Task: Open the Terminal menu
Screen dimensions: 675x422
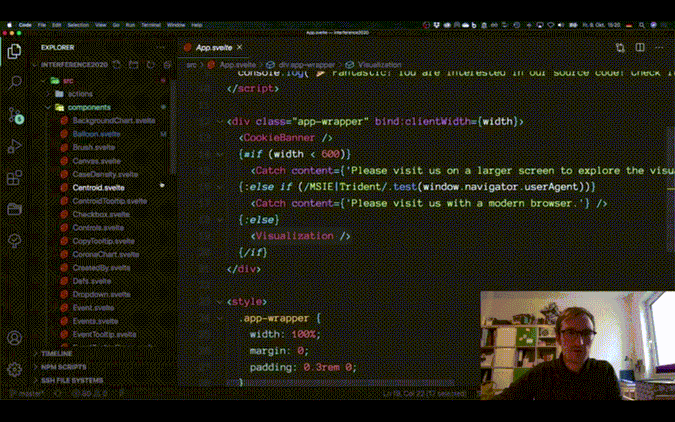Action: (151, 25)
